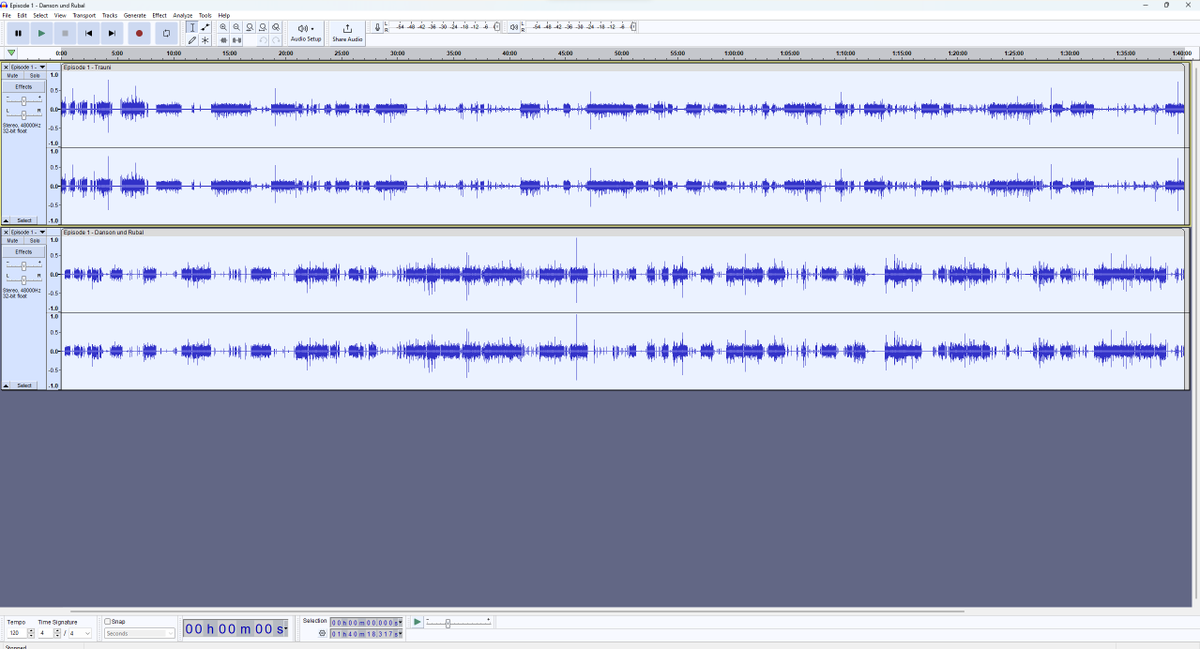Viewport: 1200px width, 649px height.
Task: Open the Effect menu
Action: click(x=159, y=15)
